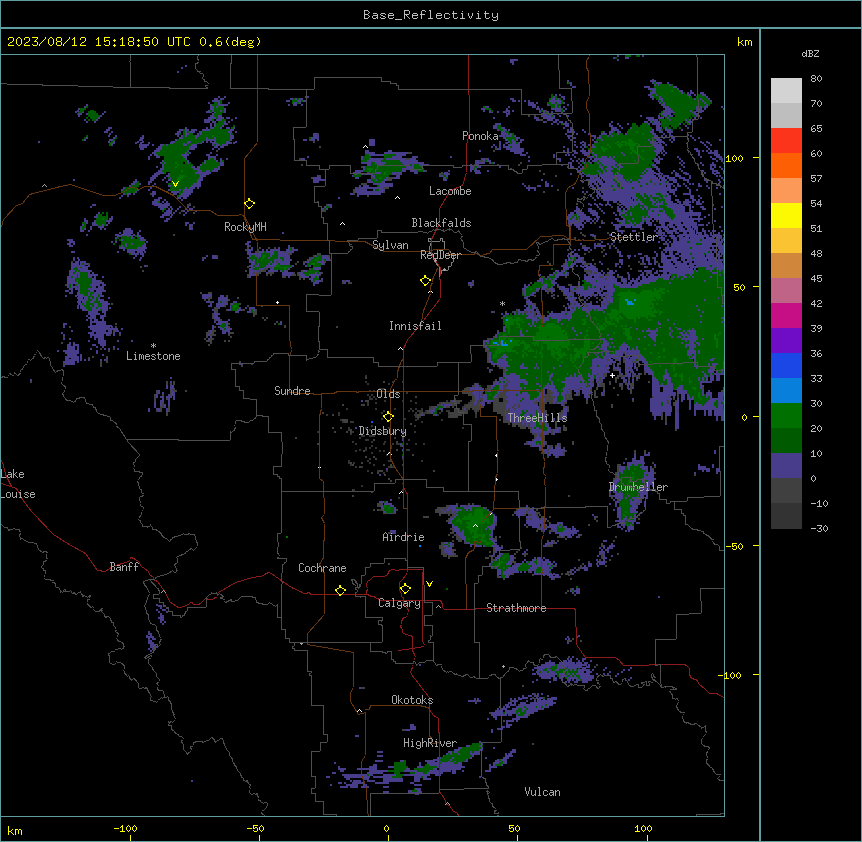Image resolution: width=862 pixels, height=842 pixels.
Task: Select the RedDeer city label
Action: pos(440,255)
